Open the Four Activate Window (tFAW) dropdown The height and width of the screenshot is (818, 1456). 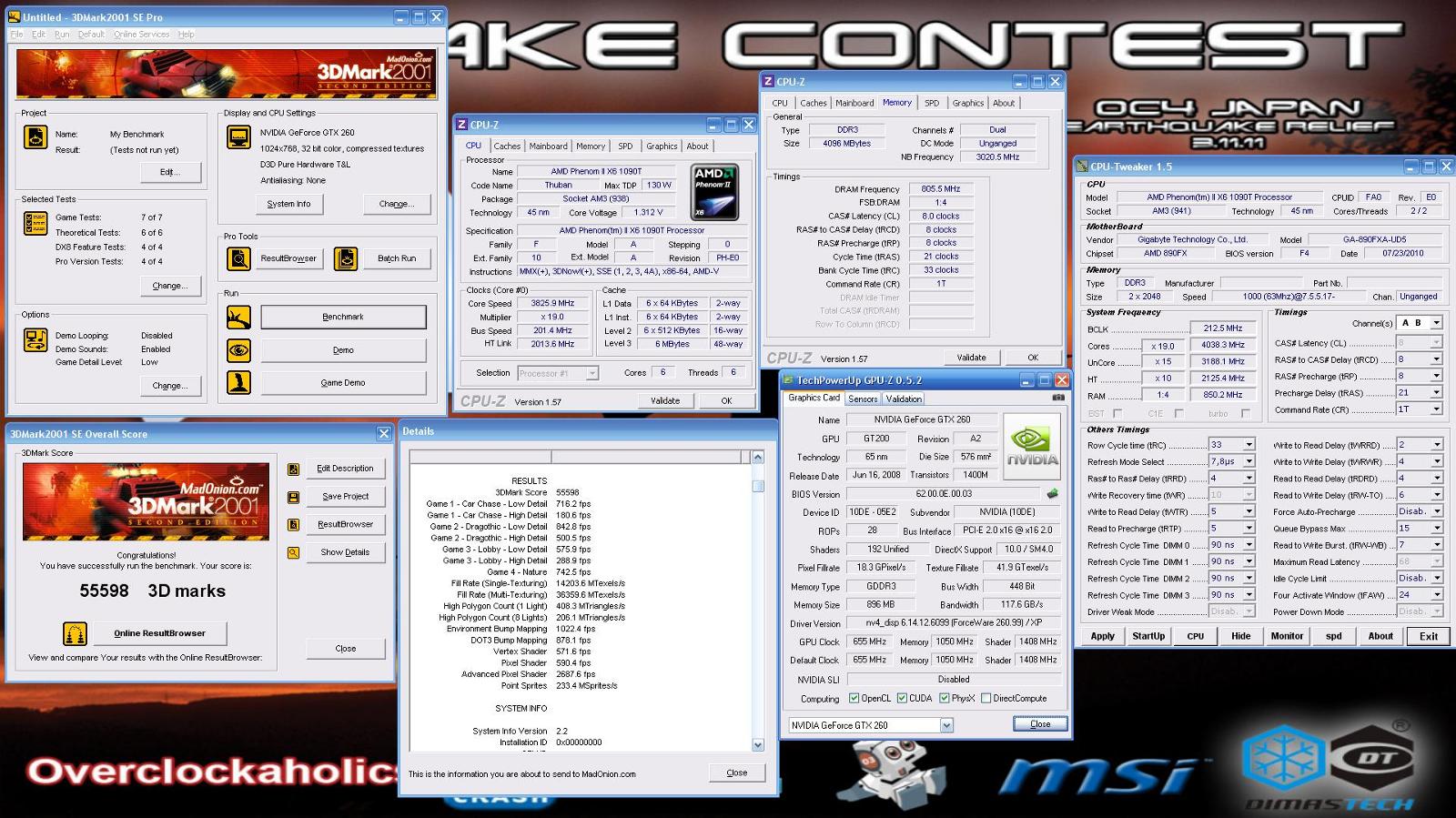click(x=1436, y=595)
